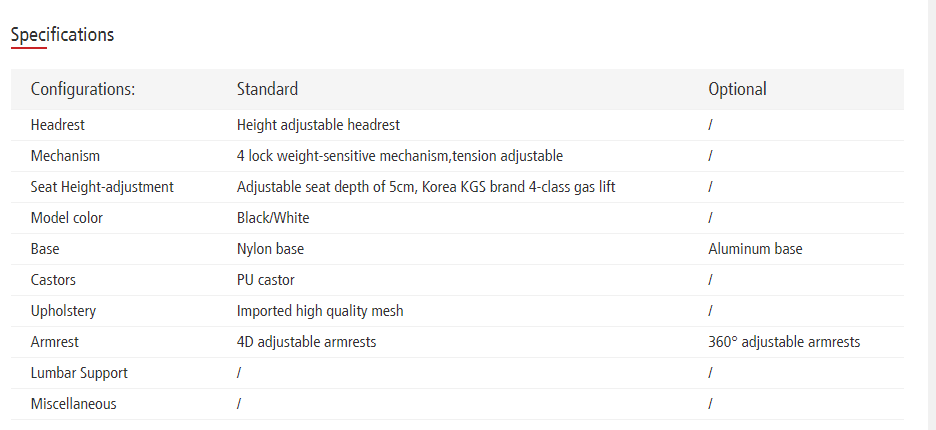The height and width of the screenshot is (430, 936).
Task: Click the Mechanism row label
Action: click(65, 156)
